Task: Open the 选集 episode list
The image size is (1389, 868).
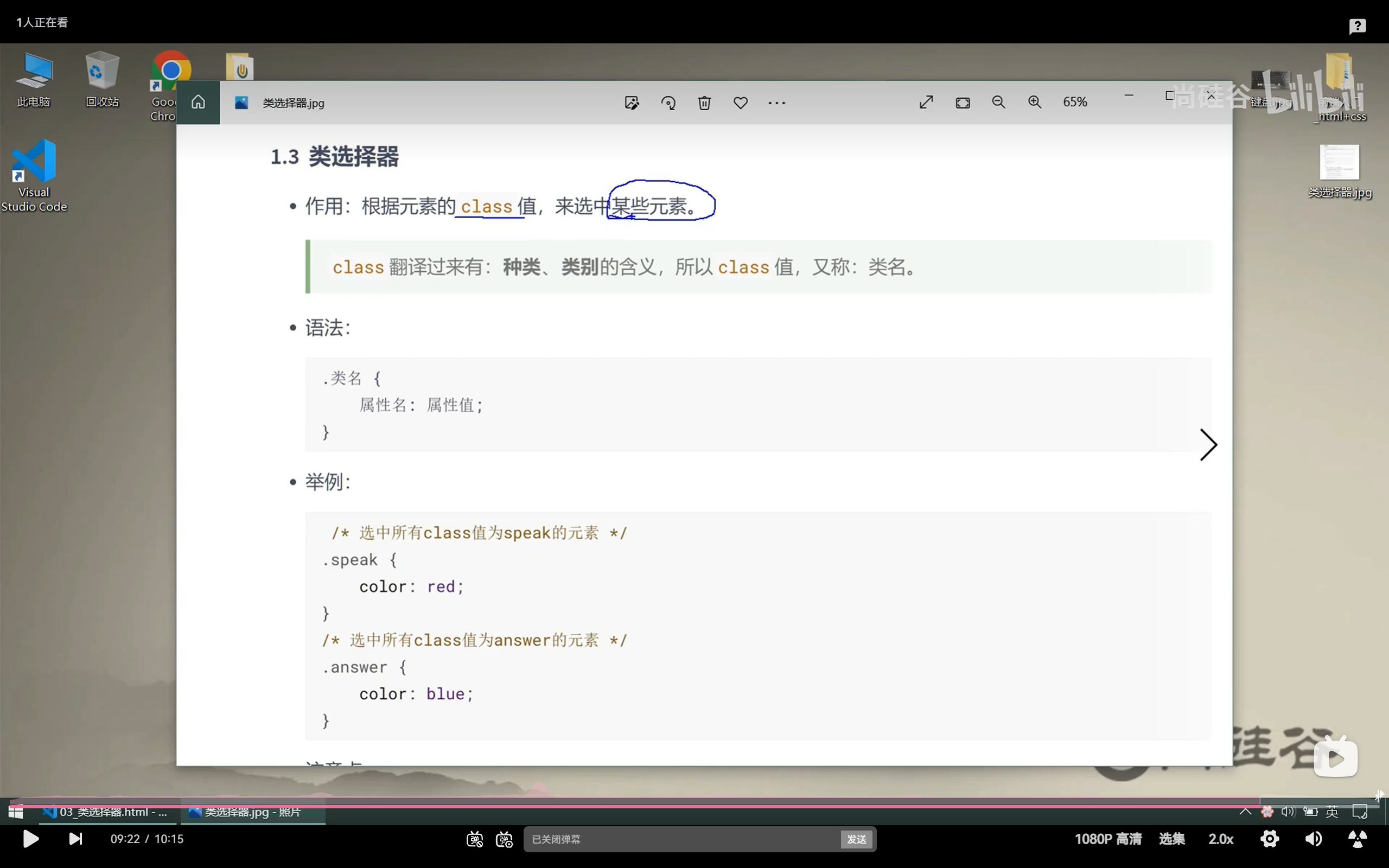Action: click(x=1171, y=839)
